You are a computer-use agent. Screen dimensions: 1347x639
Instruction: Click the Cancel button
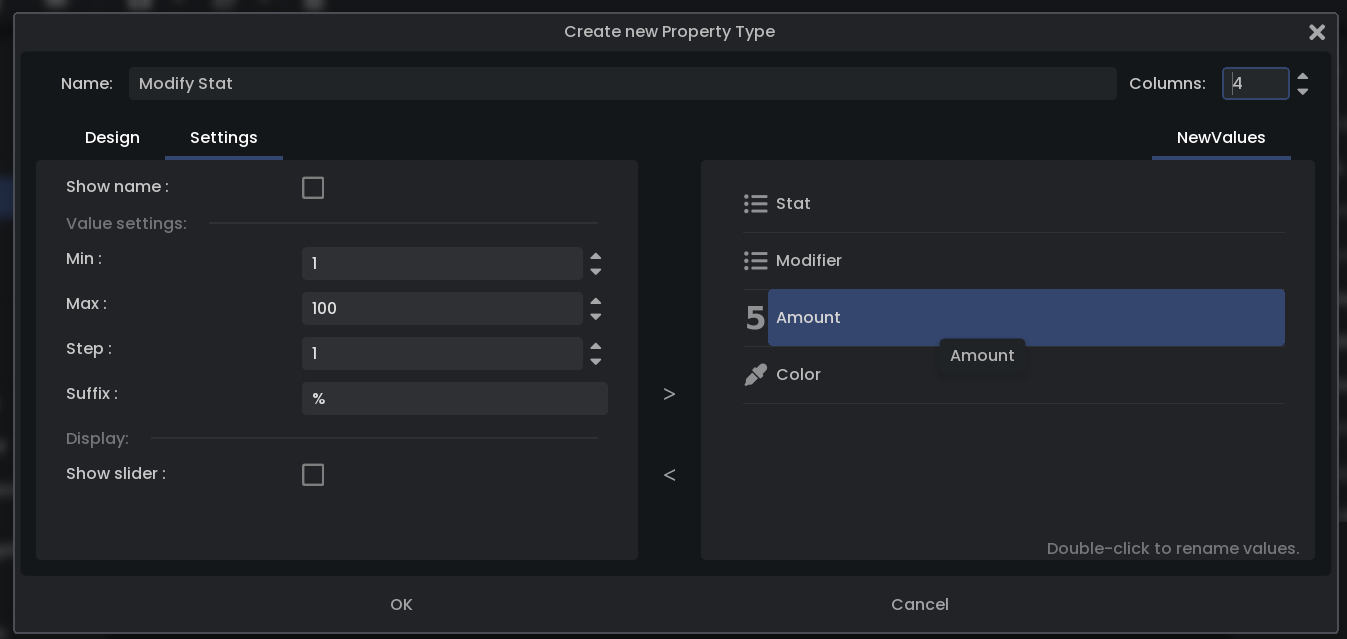pyautogui.click(x=919, y=604)
